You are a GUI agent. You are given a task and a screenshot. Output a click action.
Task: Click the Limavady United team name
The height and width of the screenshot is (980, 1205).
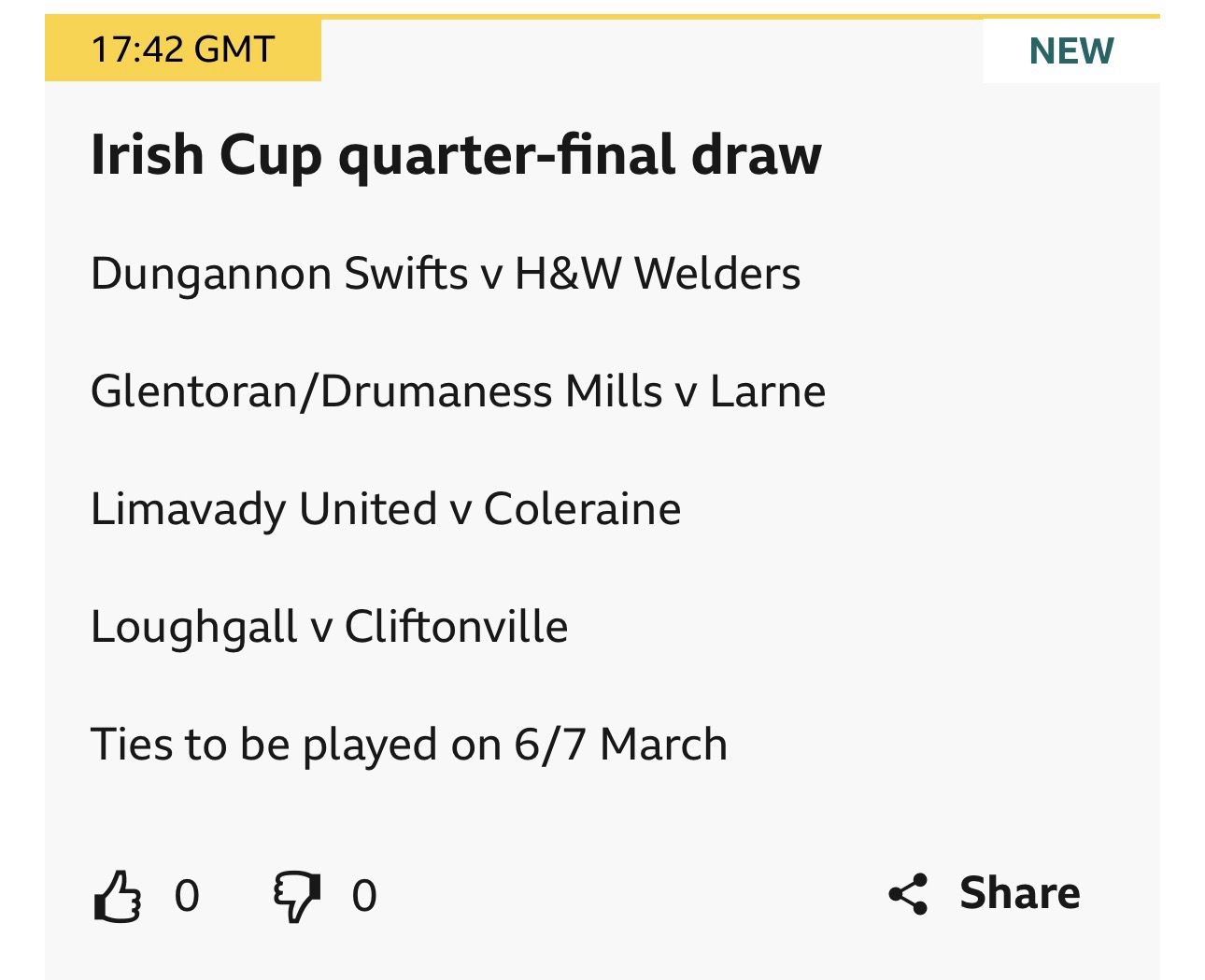click(263, 509)
